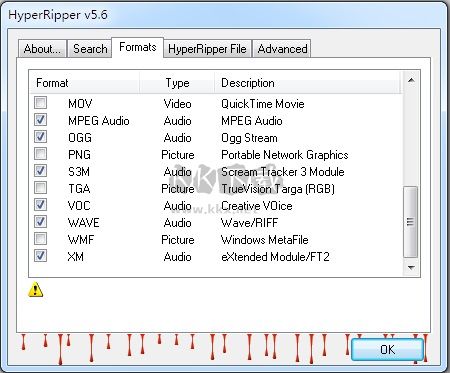Sort list by Type column header

pos(177,83)
